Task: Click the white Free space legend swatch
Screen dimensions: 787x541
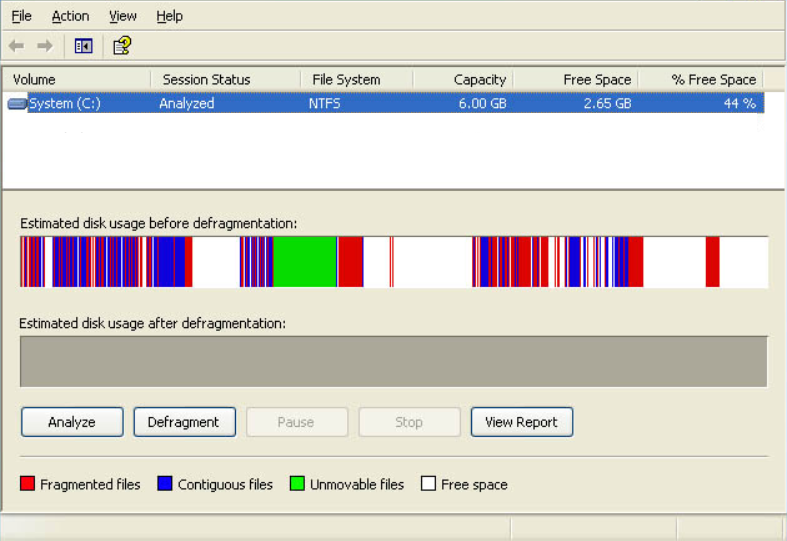Action: 428,484
